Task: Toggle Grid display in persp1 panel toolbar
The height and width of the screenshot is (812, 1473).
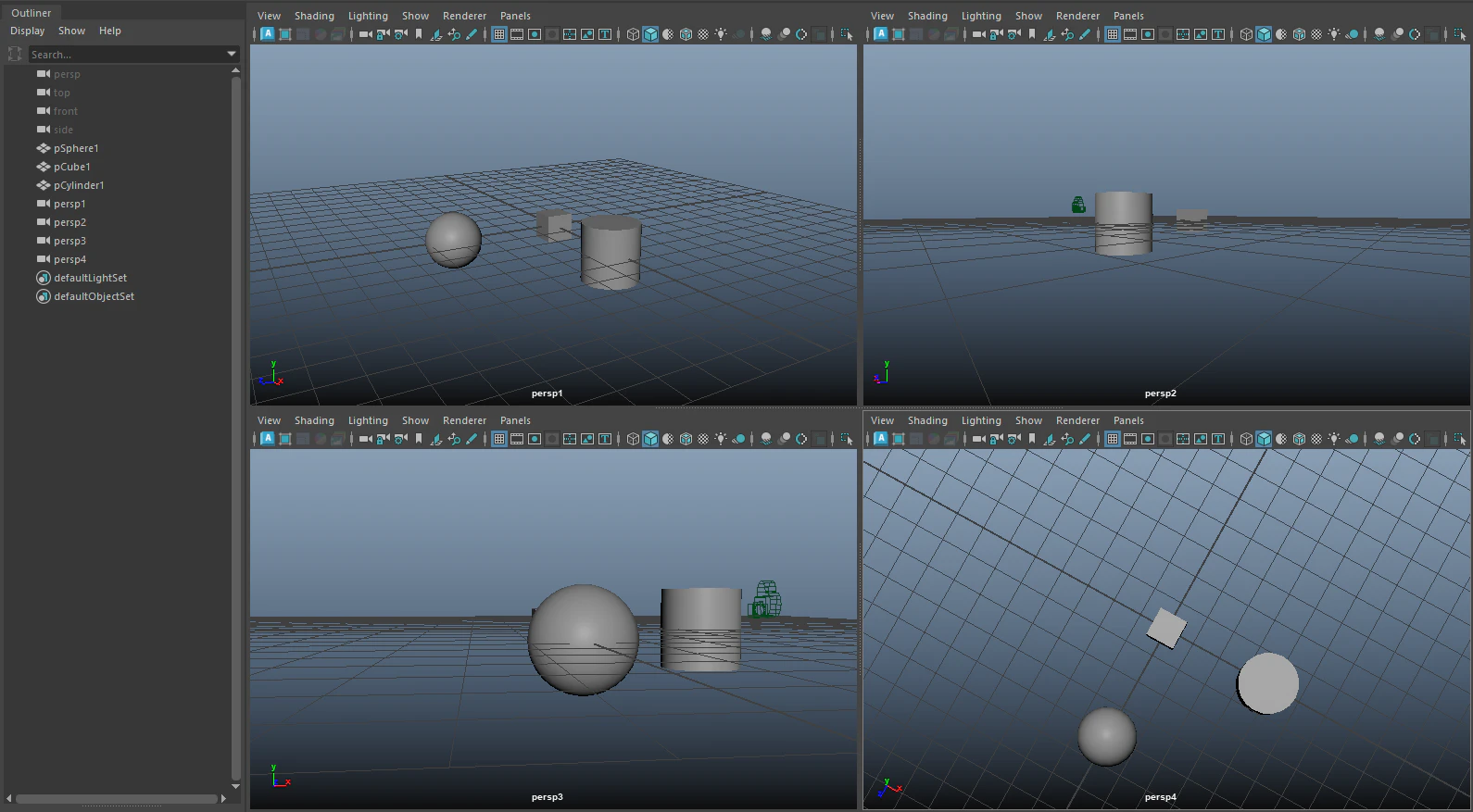Action: 499,34
